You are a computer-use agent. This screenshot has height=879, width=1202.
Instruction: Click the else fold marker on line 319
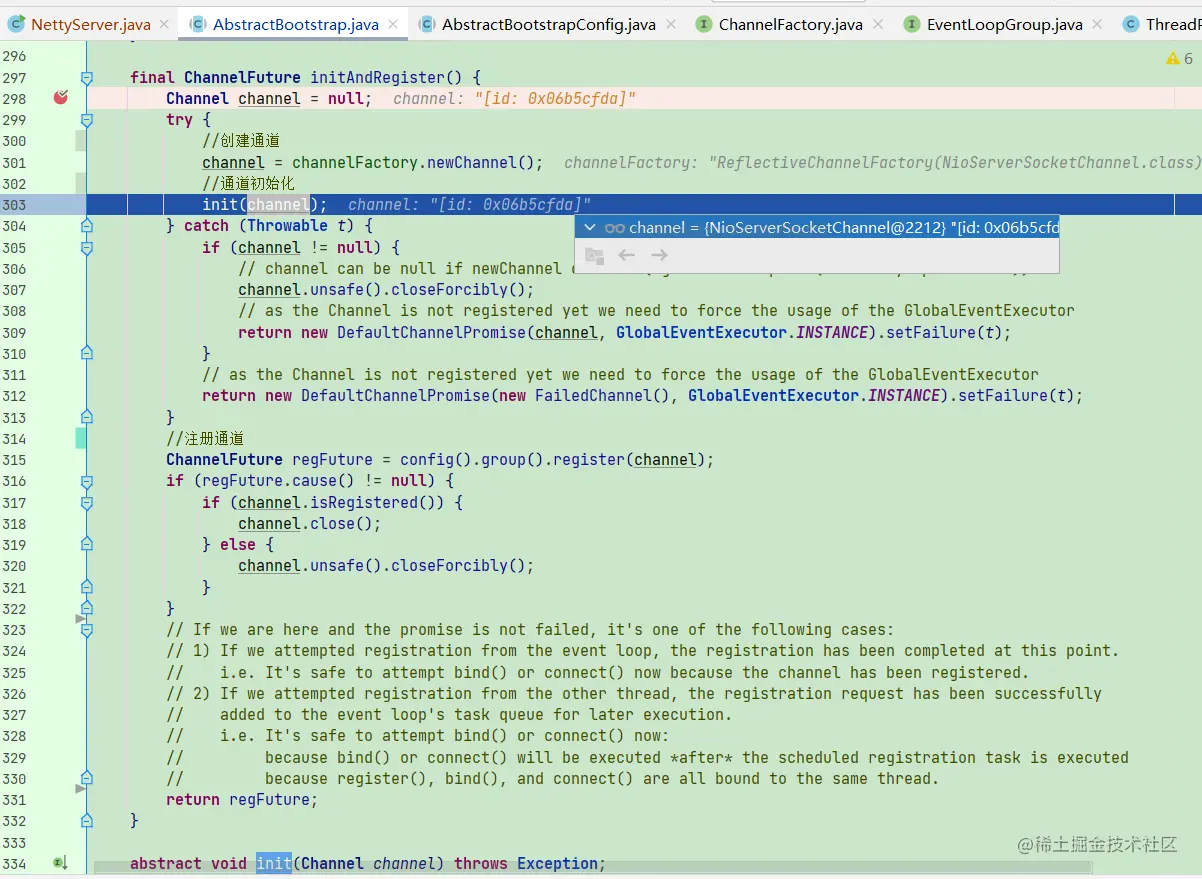(87, 545)
